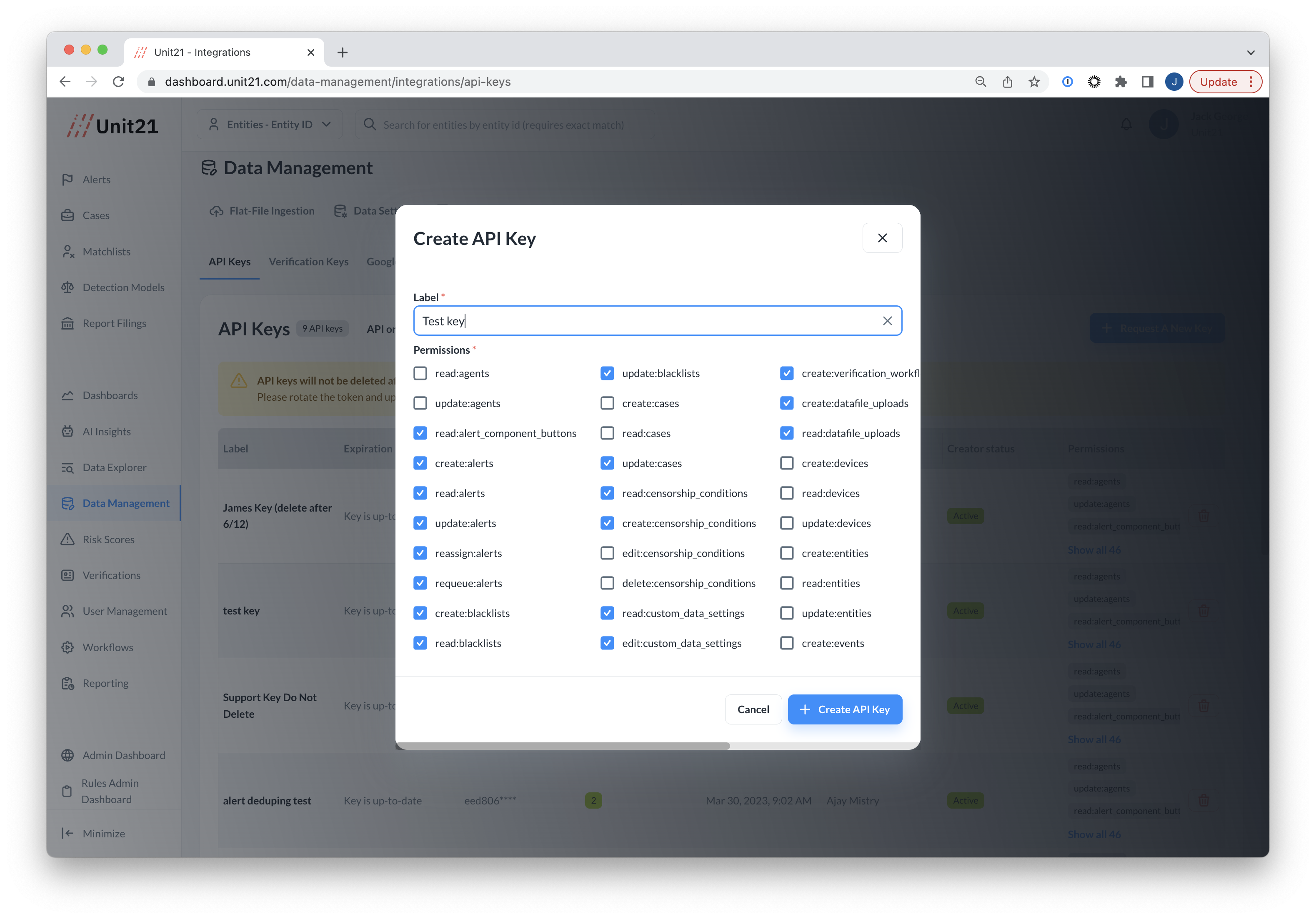
Task: Open Workflows gear icon in sidebar
Action: (68, 647)
